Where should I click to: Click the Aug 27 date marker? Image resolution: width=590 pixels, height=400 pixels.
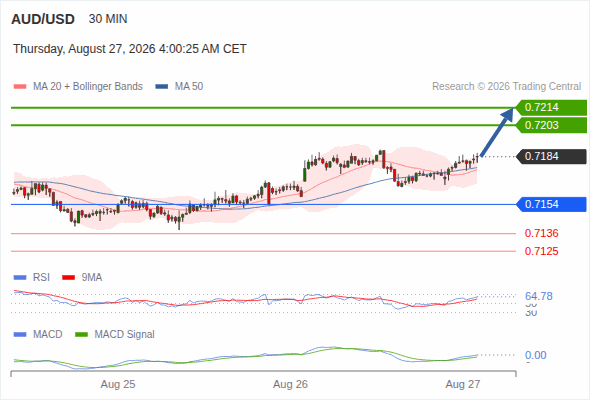[x=463, y=384]
